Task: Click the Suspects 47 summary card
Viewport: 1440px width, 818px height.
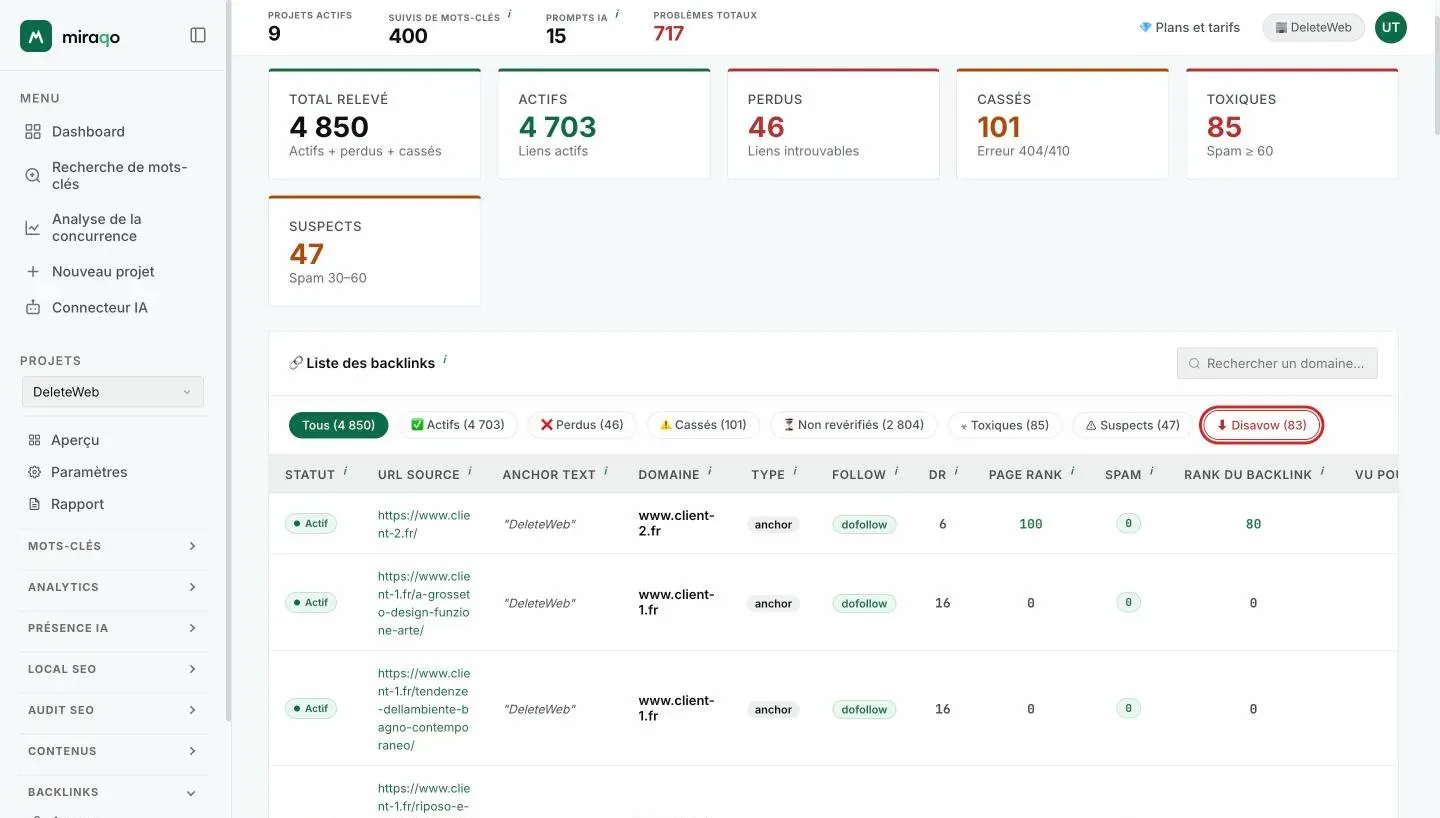Action: (375, 251)
